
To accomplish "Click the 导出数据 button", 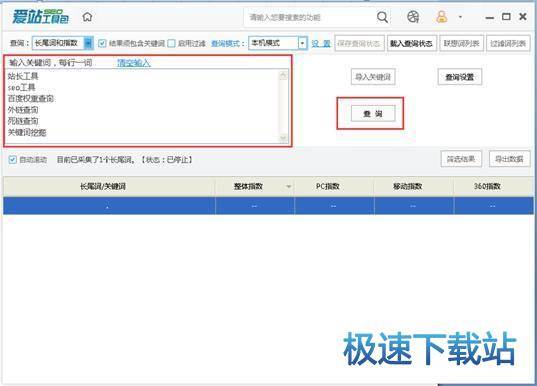I will click(x=509, y=159).
